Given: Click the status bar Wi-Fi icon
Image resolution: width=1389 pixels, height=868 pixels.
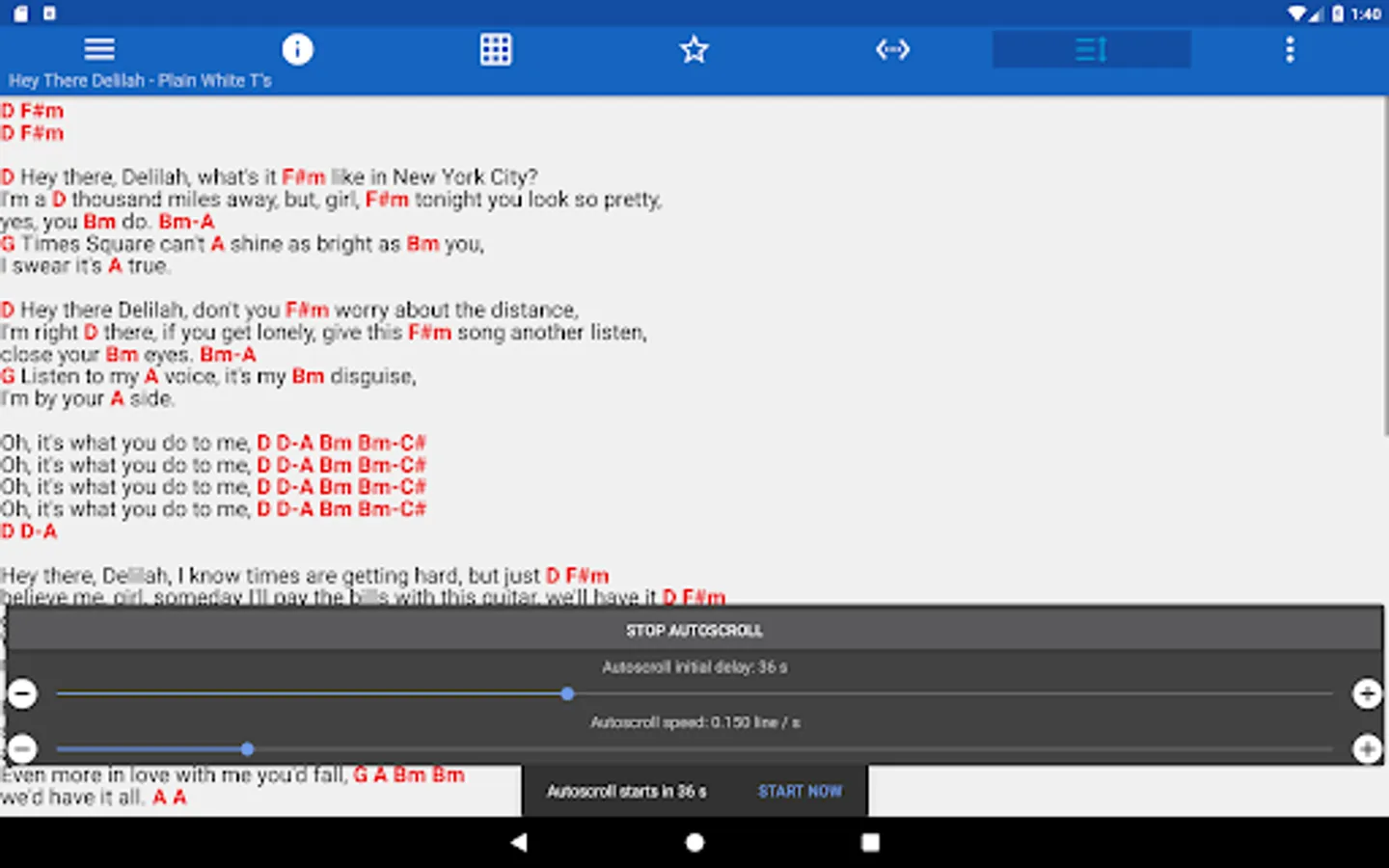Looking at the screenshot, I should point(1297,14).
